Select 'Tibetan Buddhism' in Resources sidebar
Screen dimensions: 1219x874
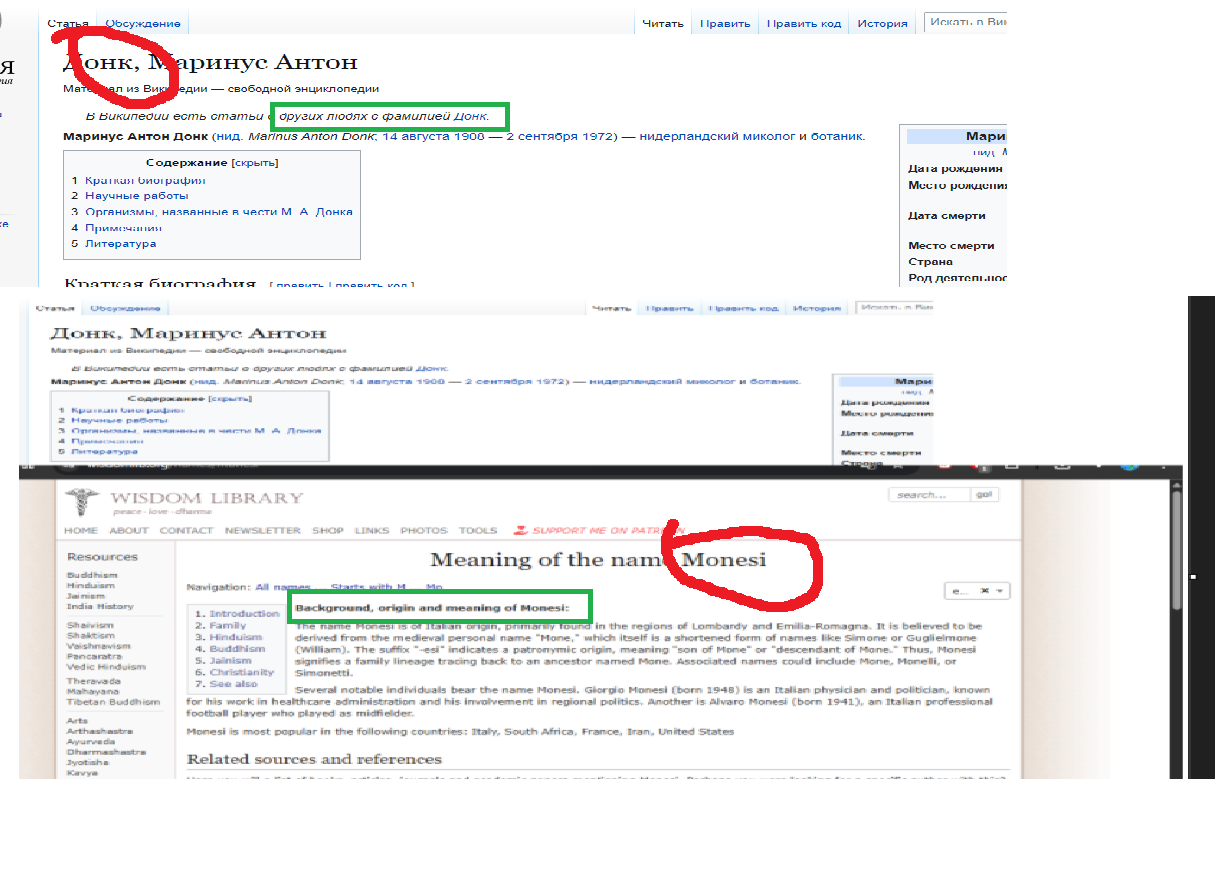point(113,702)
